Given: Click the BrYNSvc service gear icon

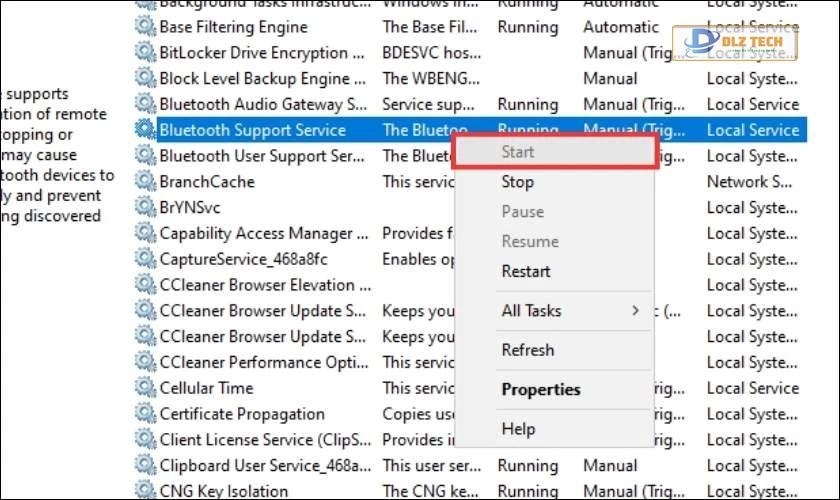Looking at the screenshot, I should [x=146, y=208].
